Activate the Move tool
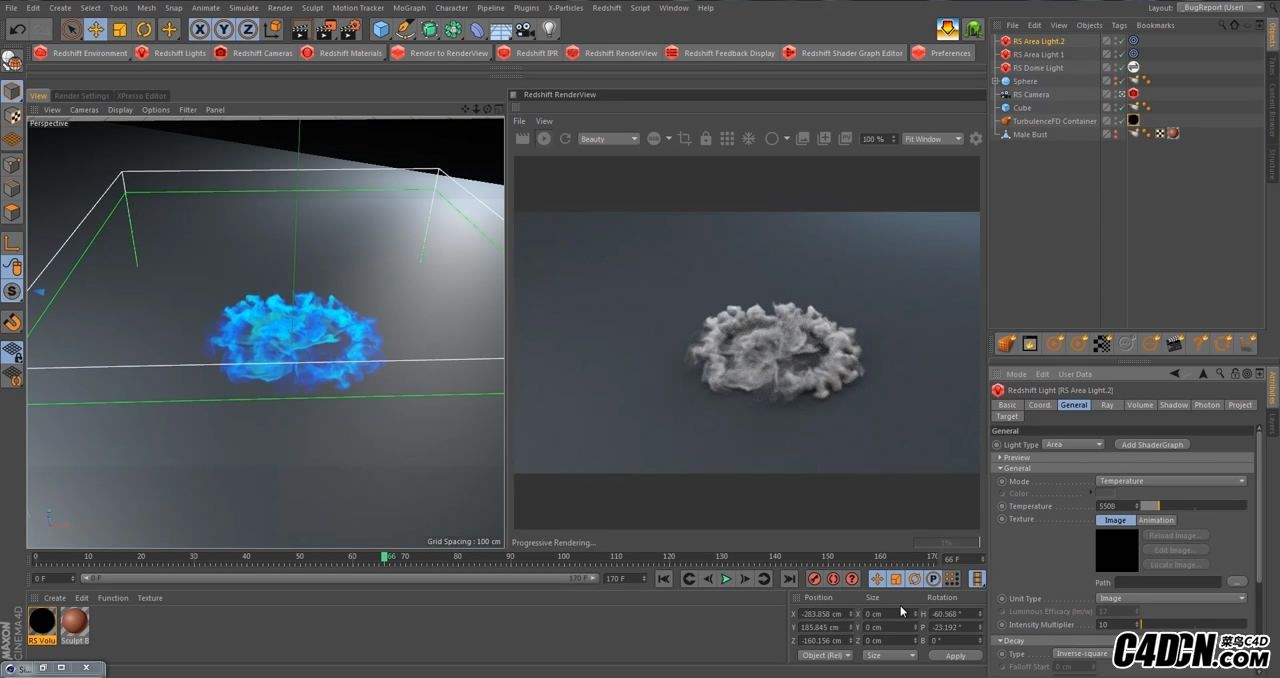 96,30
